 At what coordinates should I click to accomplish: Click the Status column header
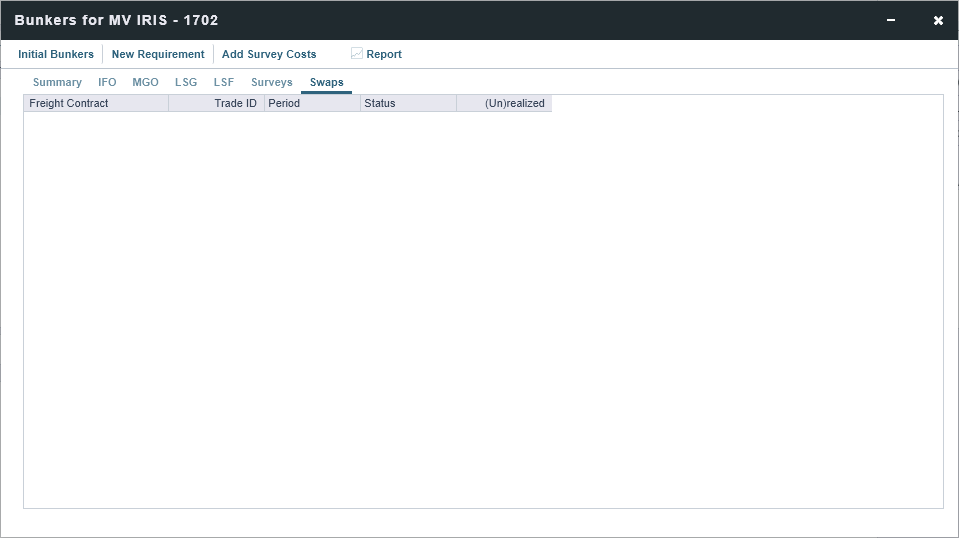click(408, 103)
